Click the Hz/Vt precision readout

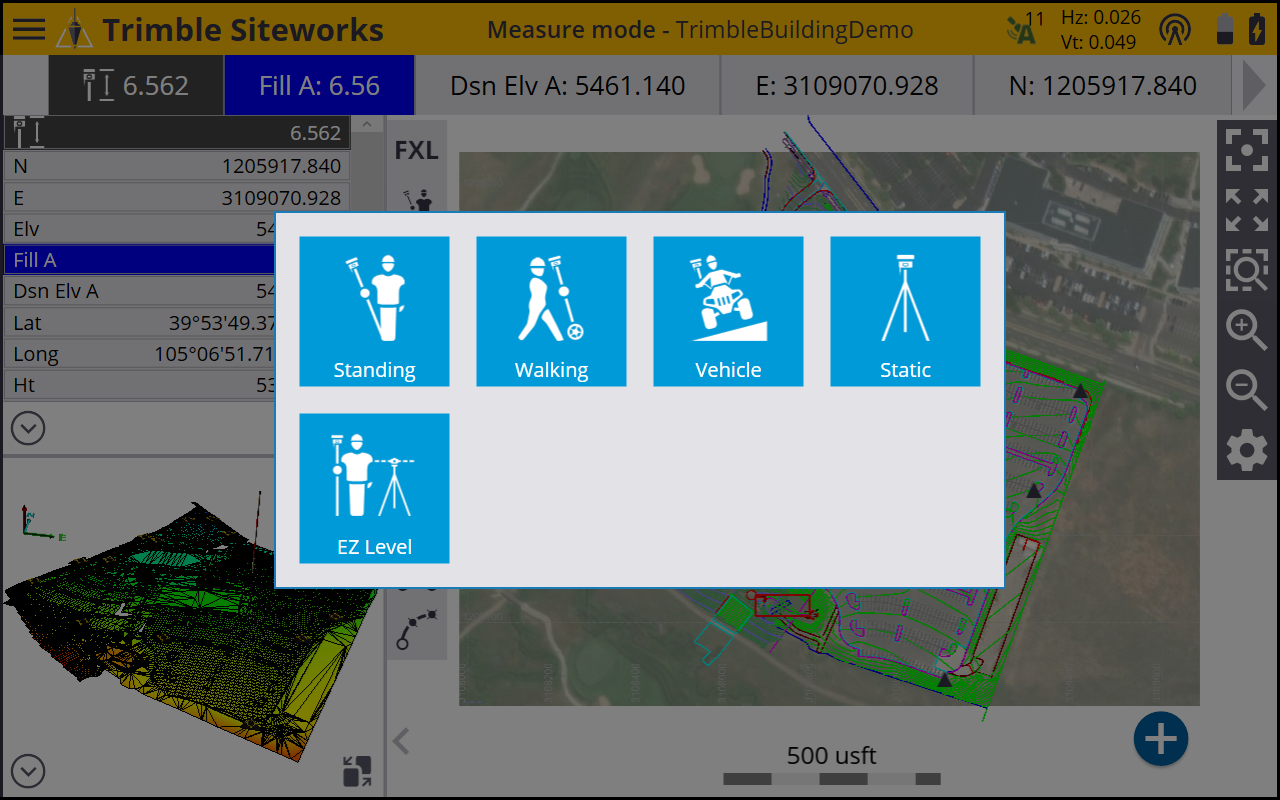tap(1100, 29)
